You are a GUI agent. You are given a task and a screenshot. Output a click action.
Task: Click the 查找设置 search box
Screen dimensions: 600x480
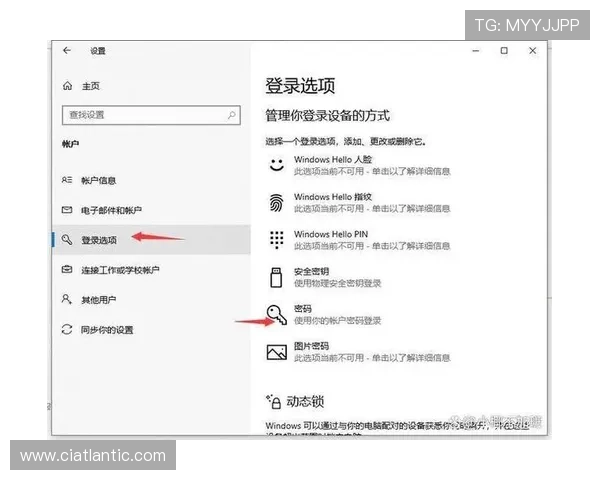point(151,115)
